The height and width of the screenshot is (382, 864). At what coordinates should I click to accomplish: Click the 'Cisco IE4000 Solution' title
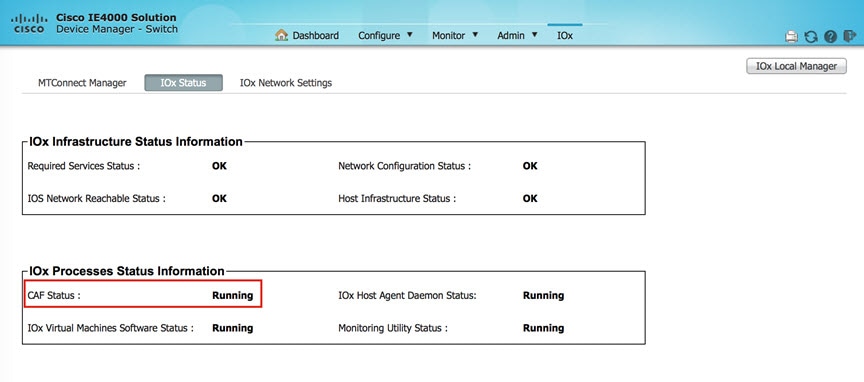tap(116, 18)
